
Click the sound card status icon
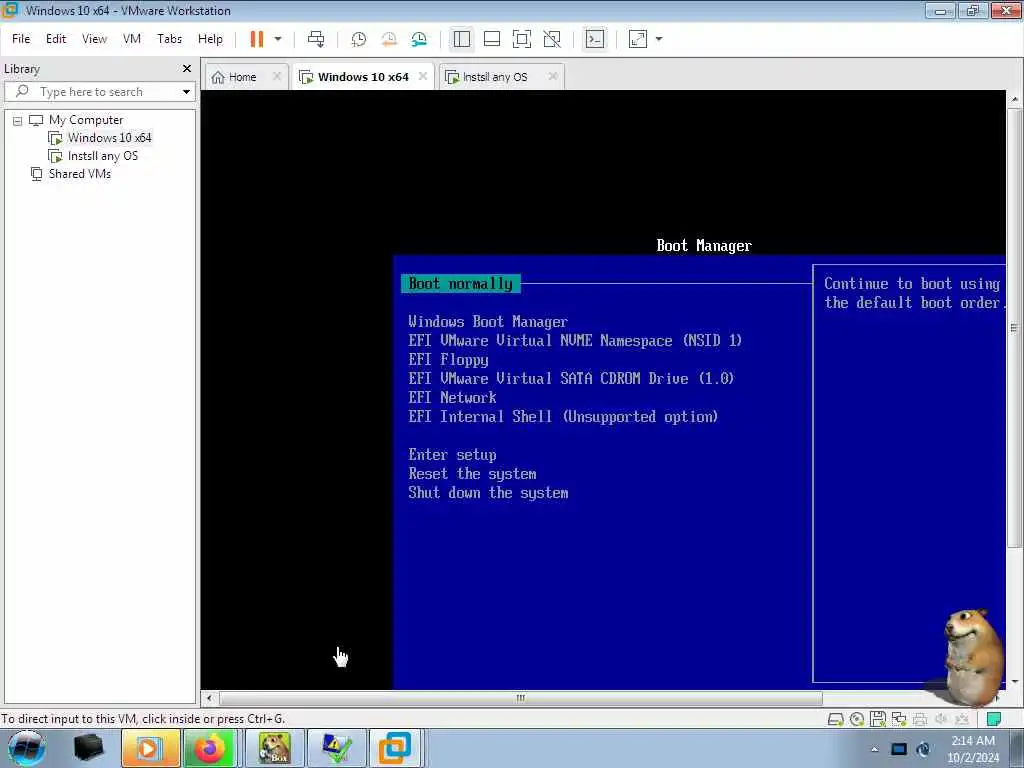coord(941,720)
